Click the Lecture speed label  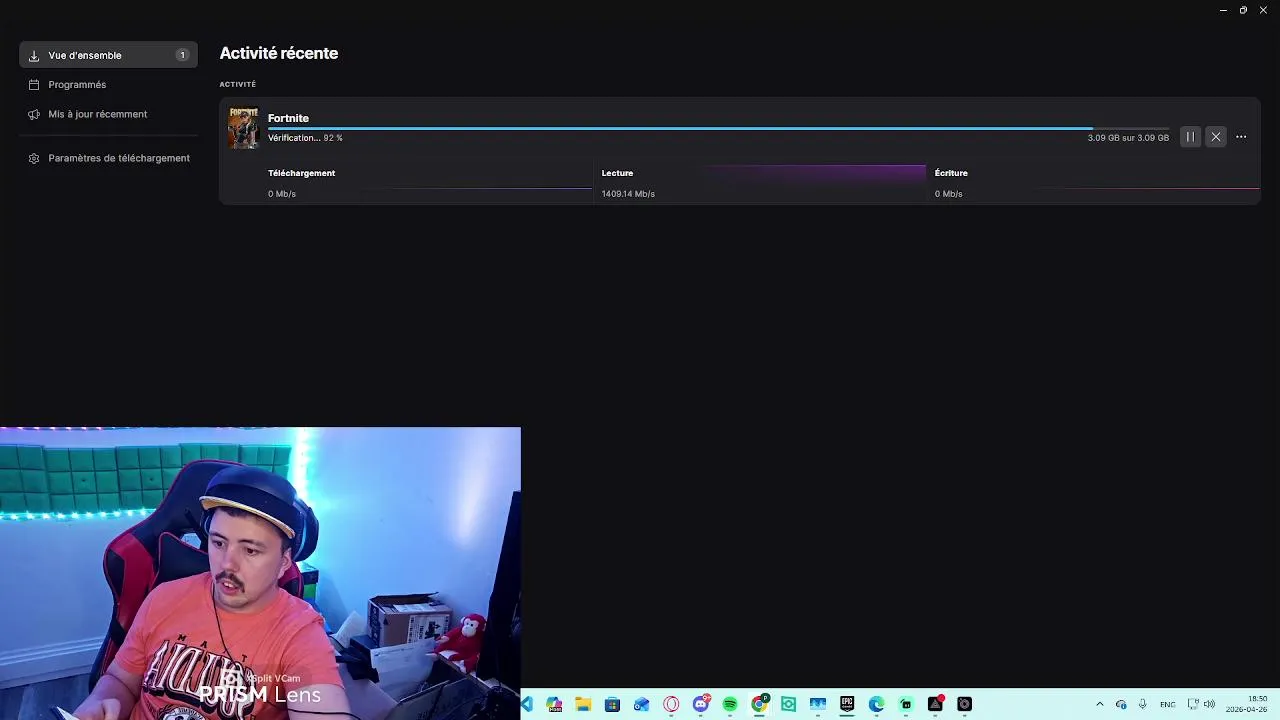(617, 173)
